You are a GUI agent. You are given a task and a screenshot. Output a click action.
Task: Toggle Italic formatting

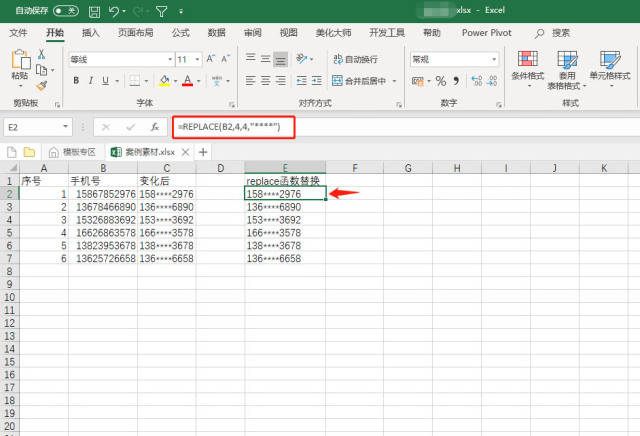pos(91,80)
